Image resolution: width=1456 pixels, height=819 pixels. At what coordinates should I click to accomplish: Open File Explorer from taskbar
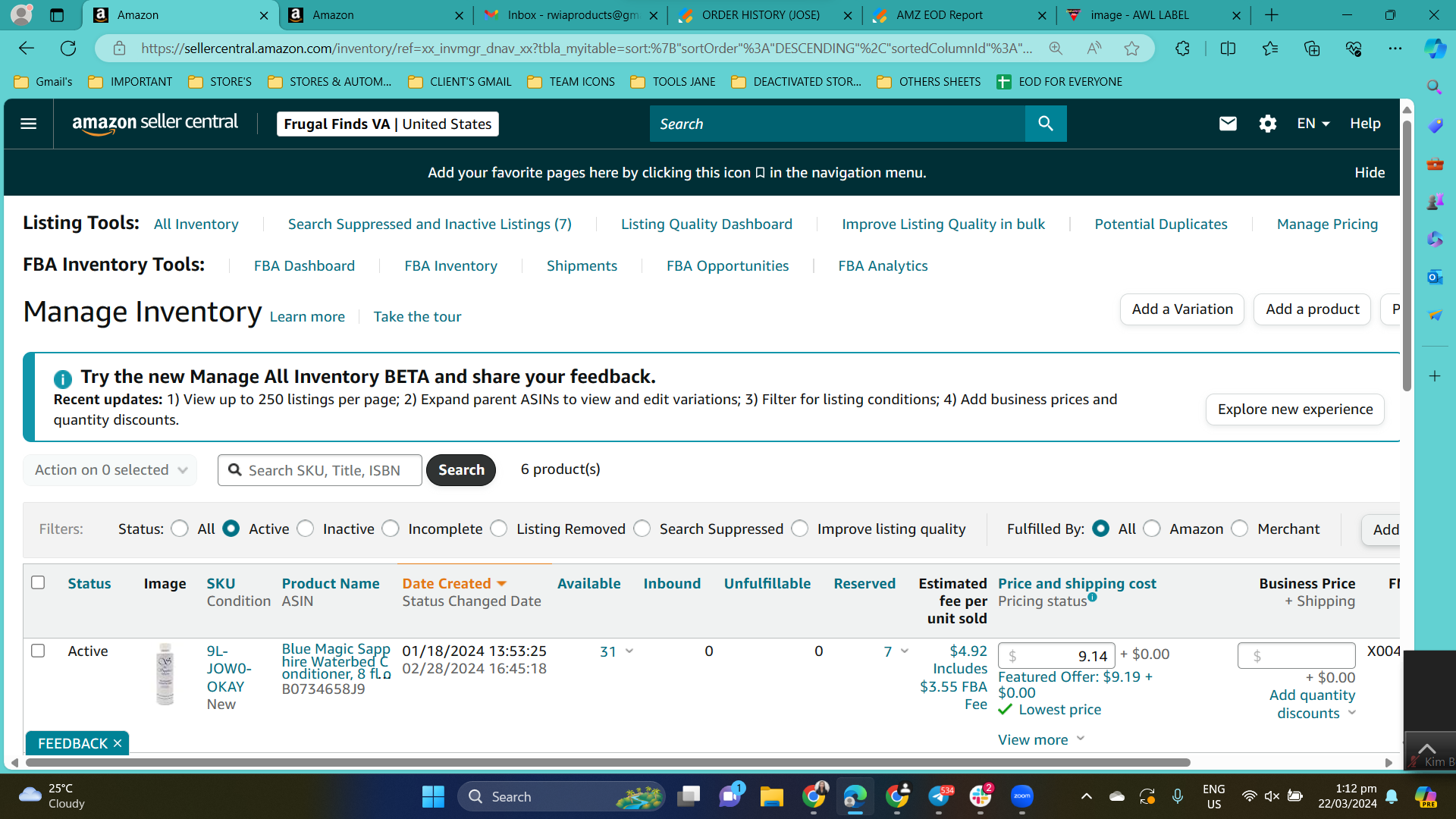tap(772, 796)
